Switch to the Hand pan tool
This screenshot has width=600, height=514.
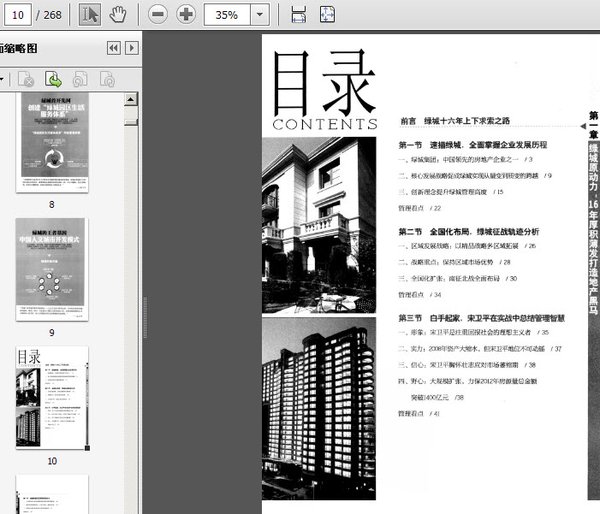tap(118, 14)
